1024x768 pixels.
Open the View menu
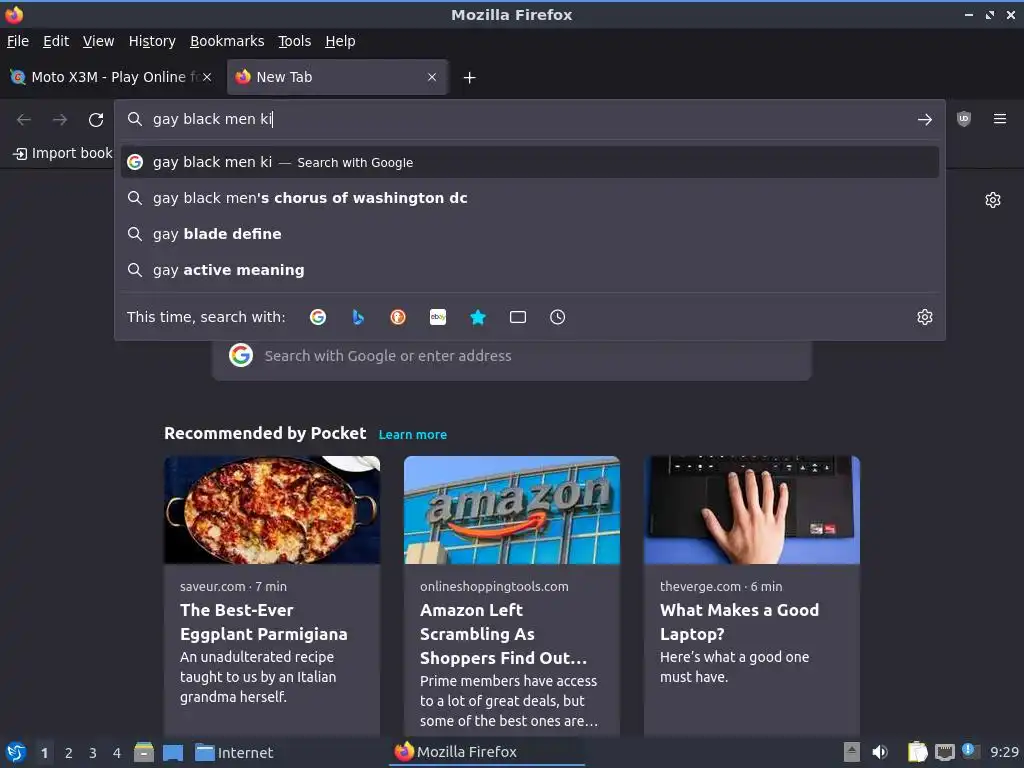[x=98, y=41]
